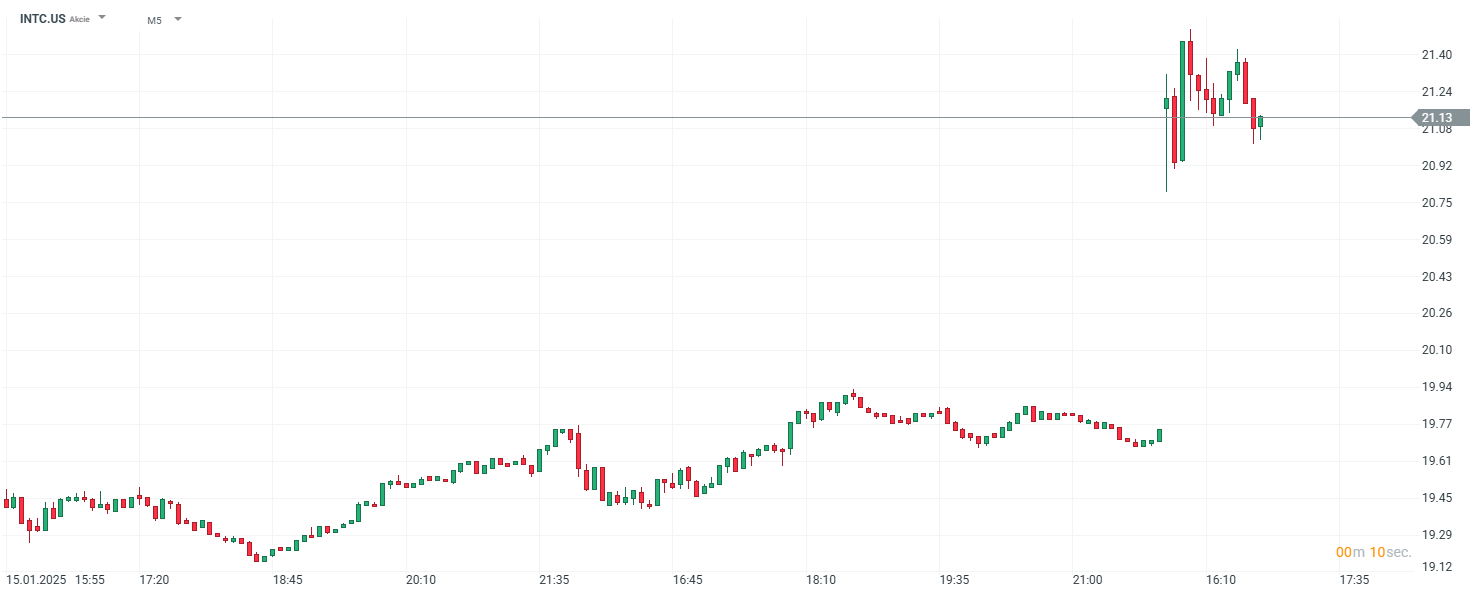Click the 21.13 current price tag
This screenshot has height=597, width=1482.
[1441, 118]
